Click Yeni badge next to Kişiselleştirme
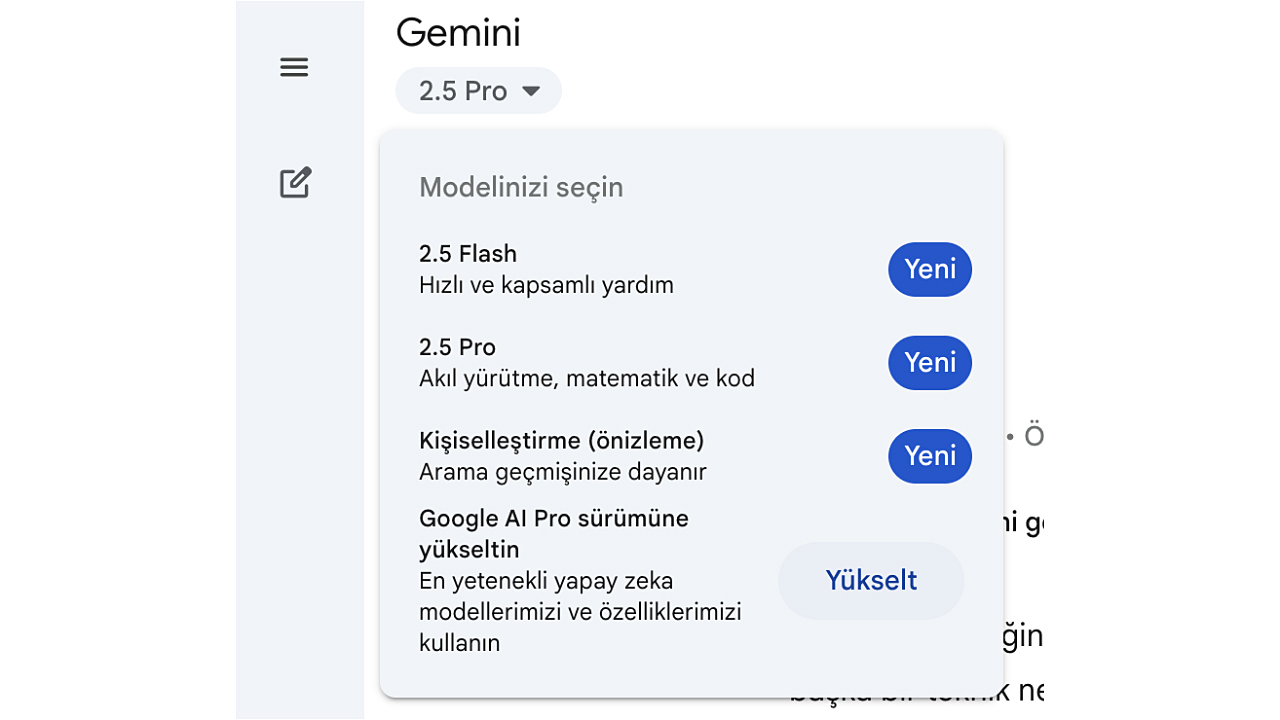Screen dimensions: 1280x720 [930, 456]
